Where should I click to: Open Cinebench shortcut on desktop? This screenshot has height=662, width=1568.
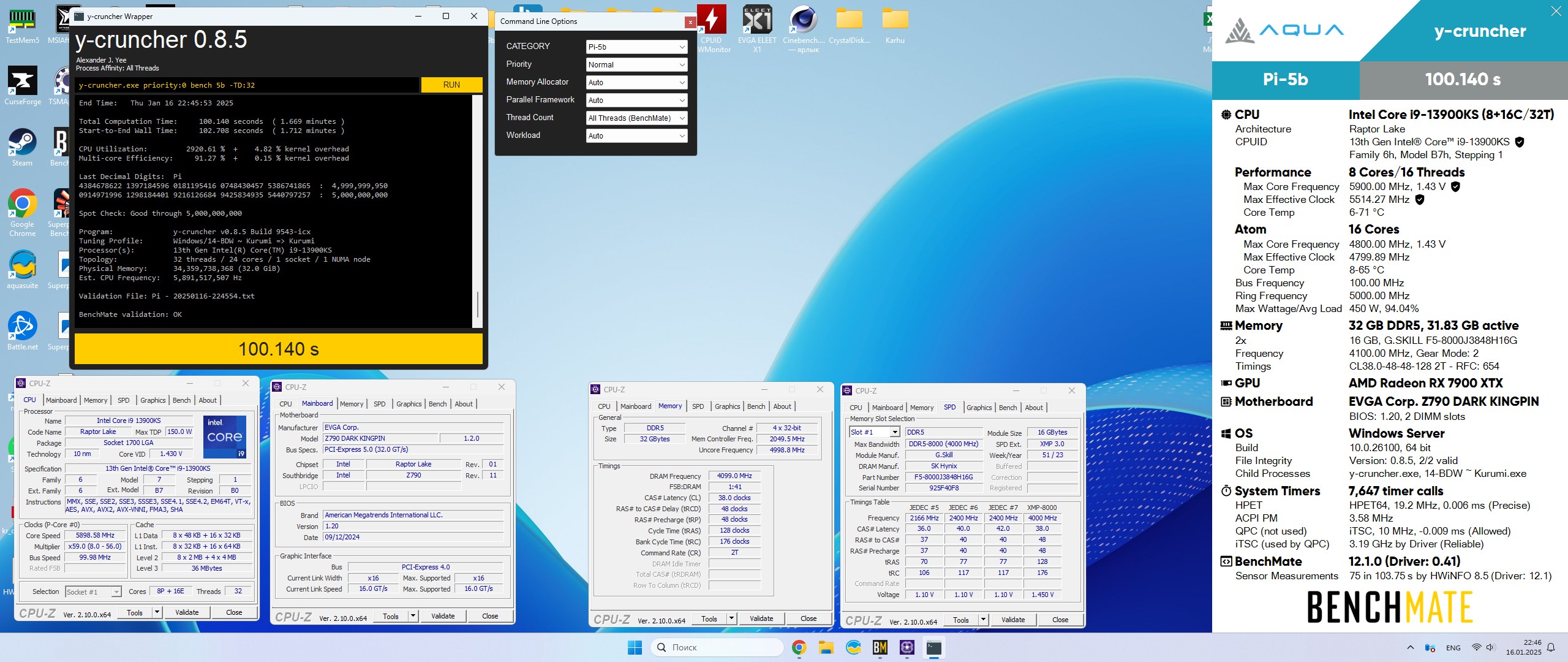[804, 28]
